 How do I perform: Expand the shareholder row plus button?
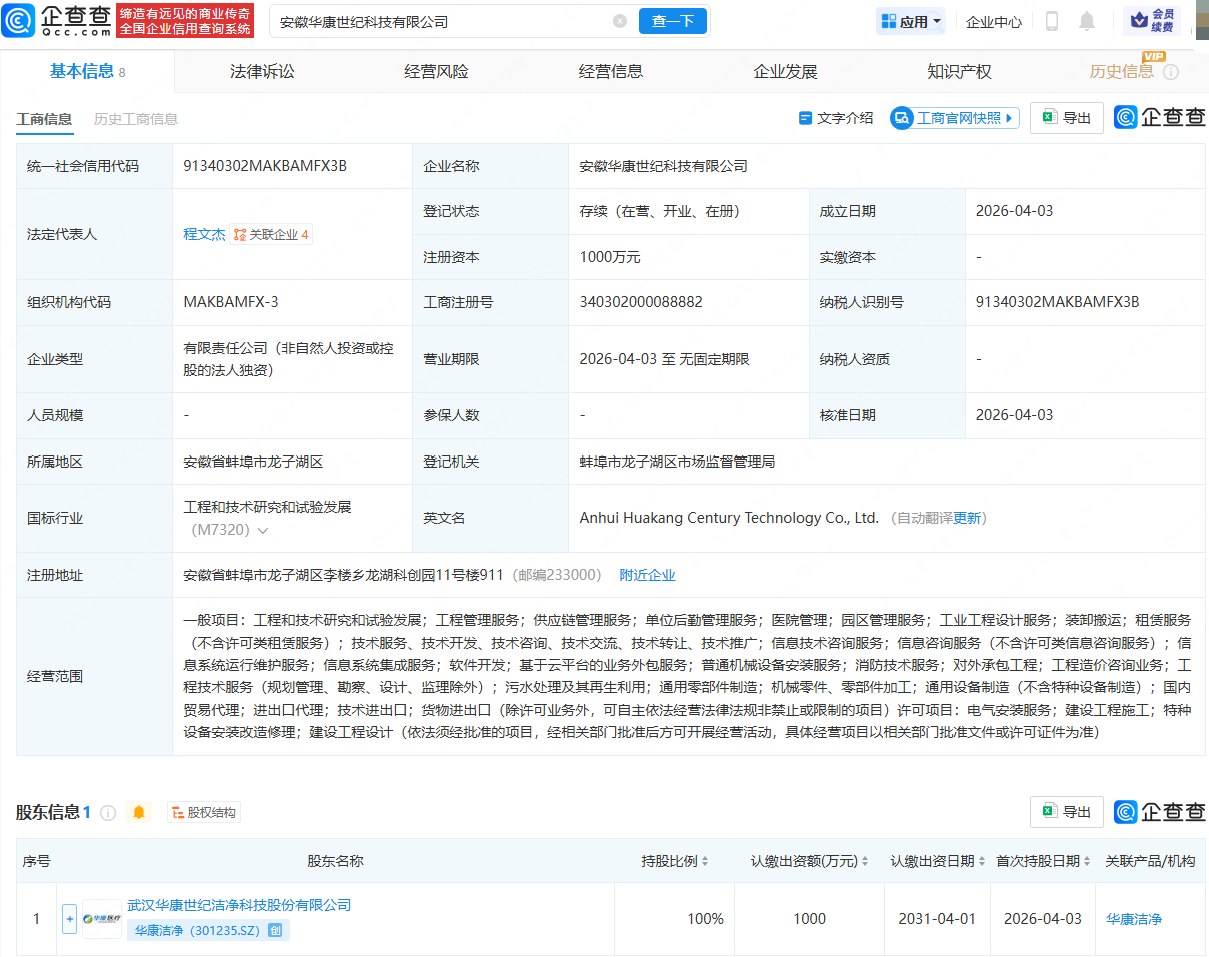(x=69, y=918)
